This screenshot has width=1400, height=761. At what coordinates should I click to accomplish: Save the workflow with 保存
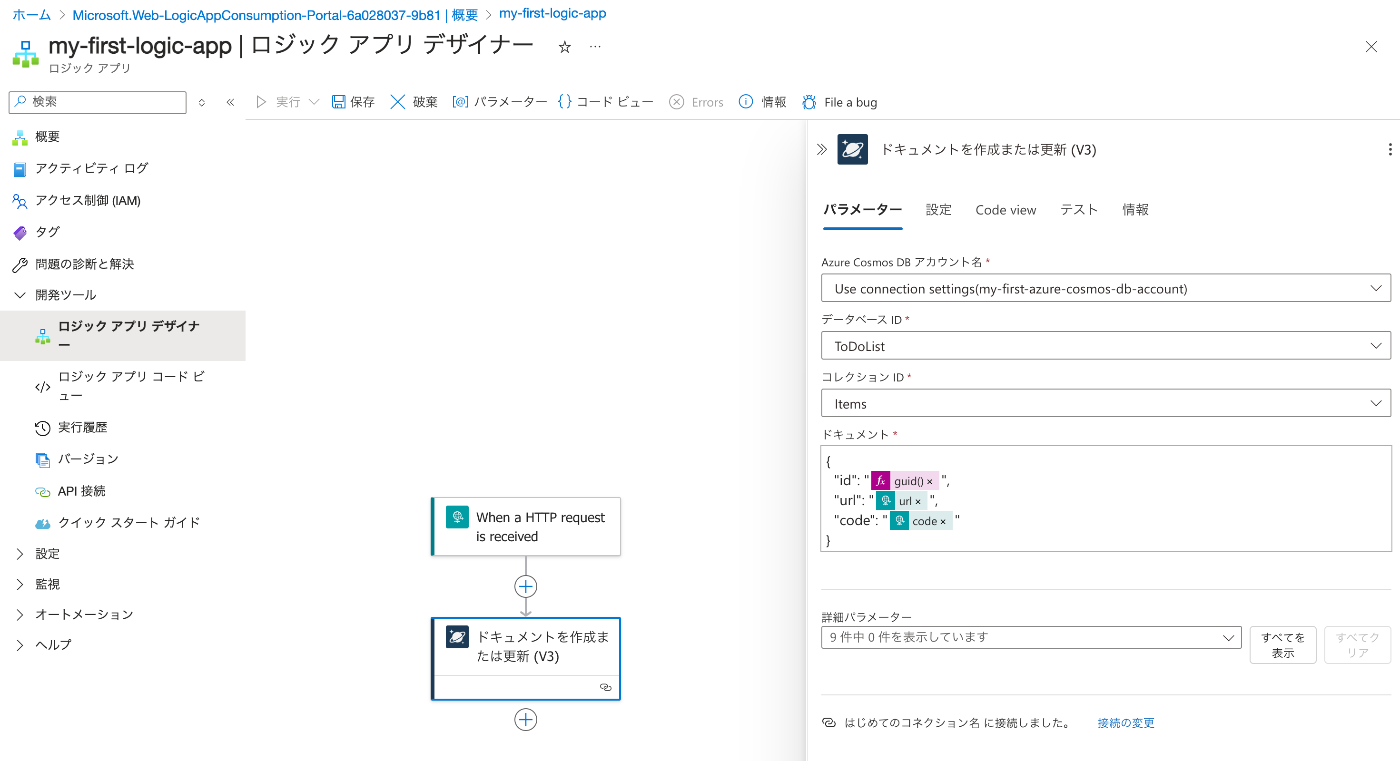353,102
